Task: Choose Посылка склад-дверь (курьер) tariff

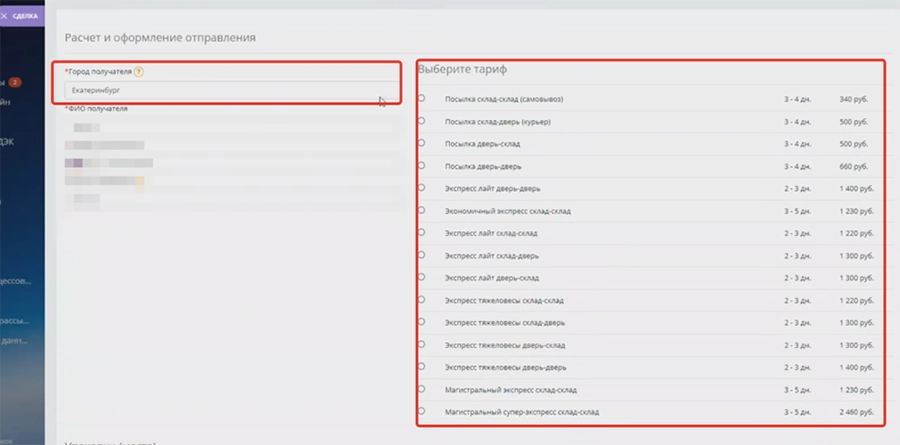Action: click(421, 121)
